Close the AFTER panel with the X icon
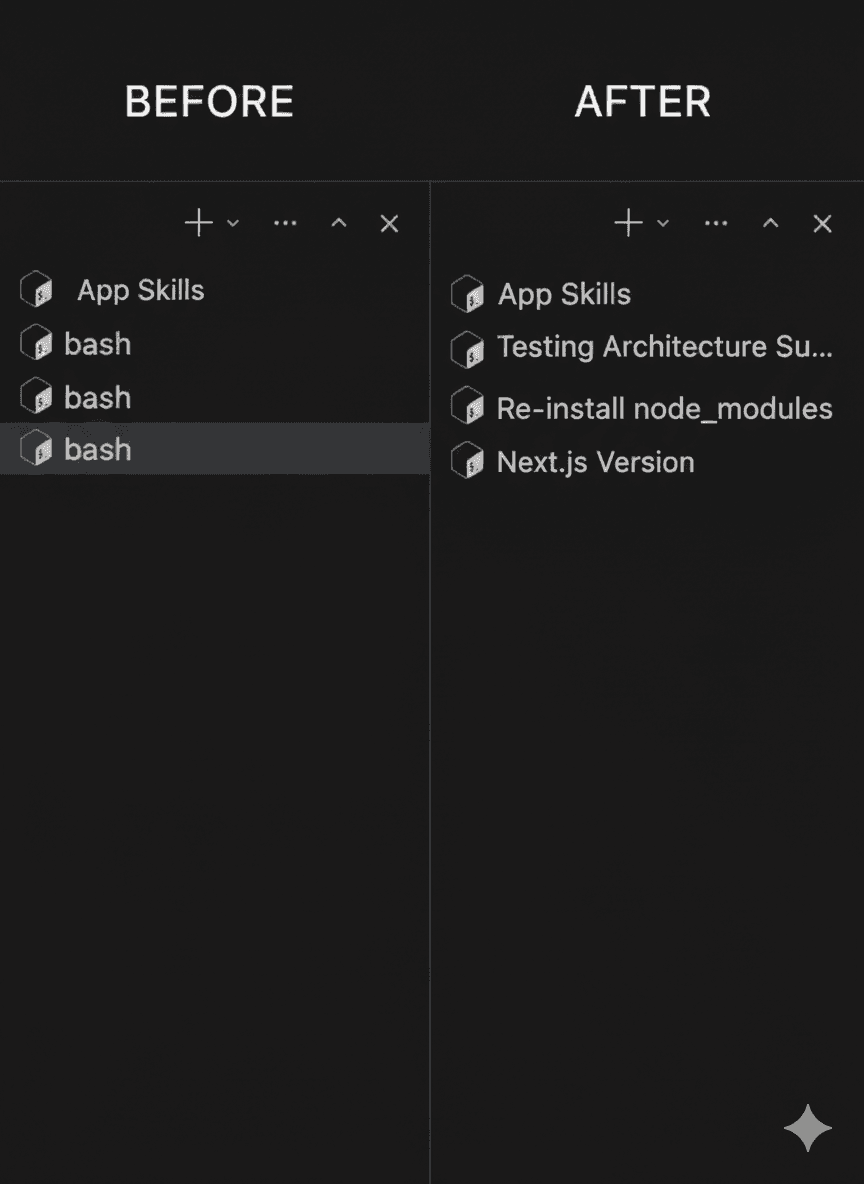This screenshot has height=1184, width=864. coord(821,223)
